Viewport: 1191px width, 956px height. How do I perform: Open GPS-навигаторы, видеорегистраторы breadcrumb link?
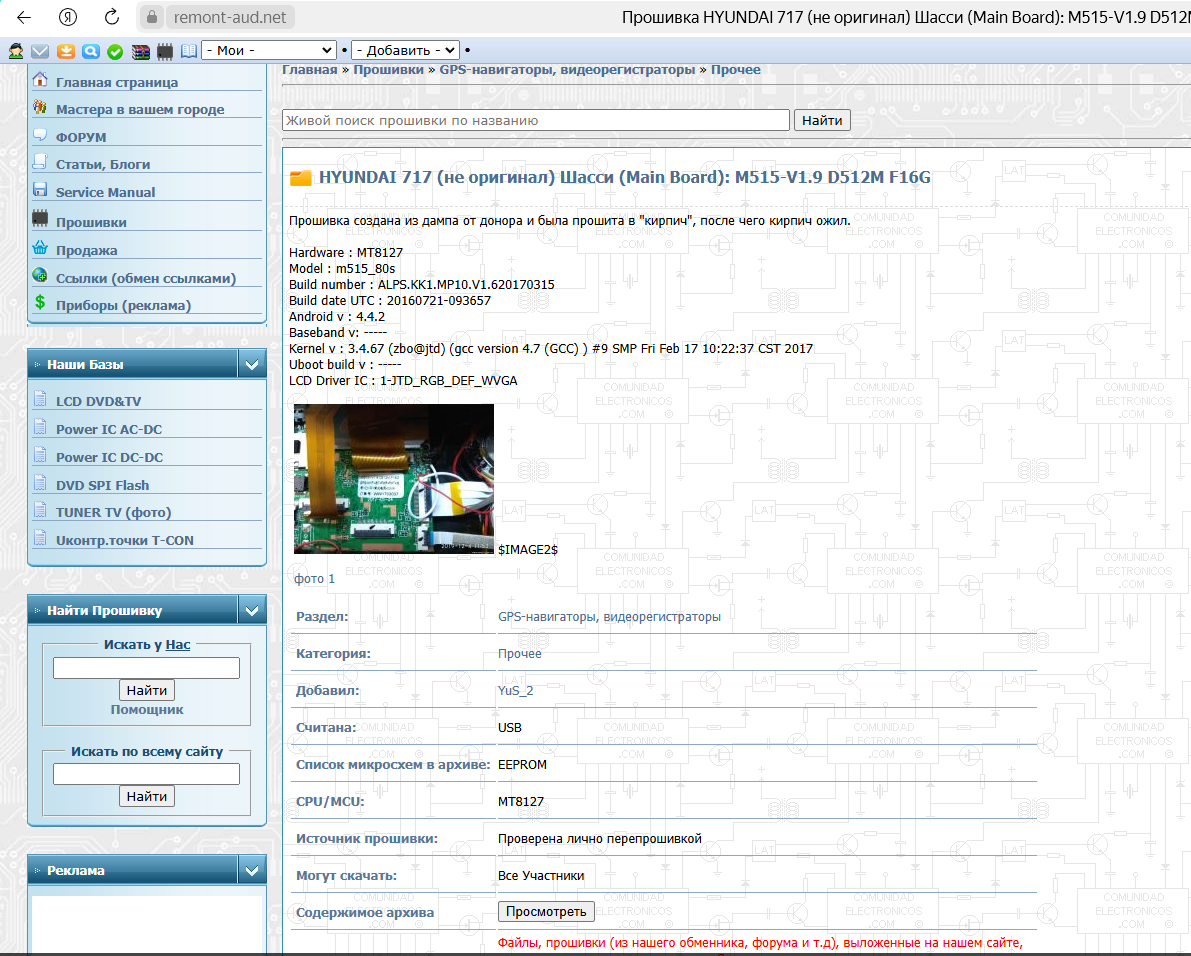click(567, 70)
